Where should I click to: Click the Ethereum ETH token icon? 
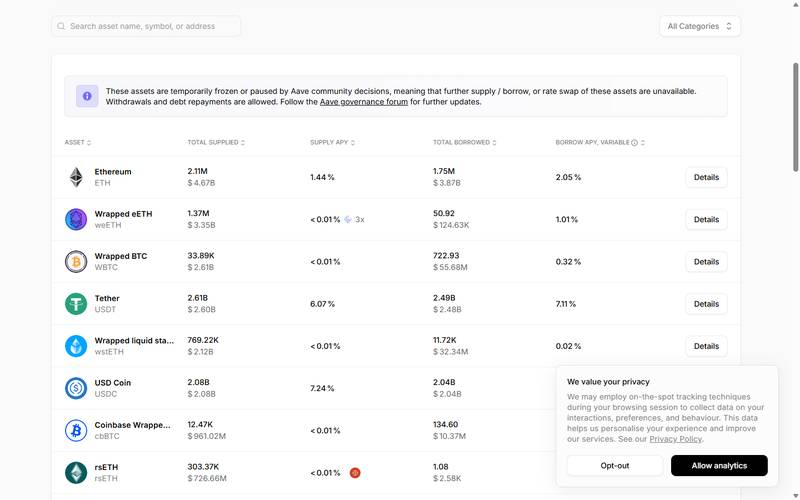point(76,177)
